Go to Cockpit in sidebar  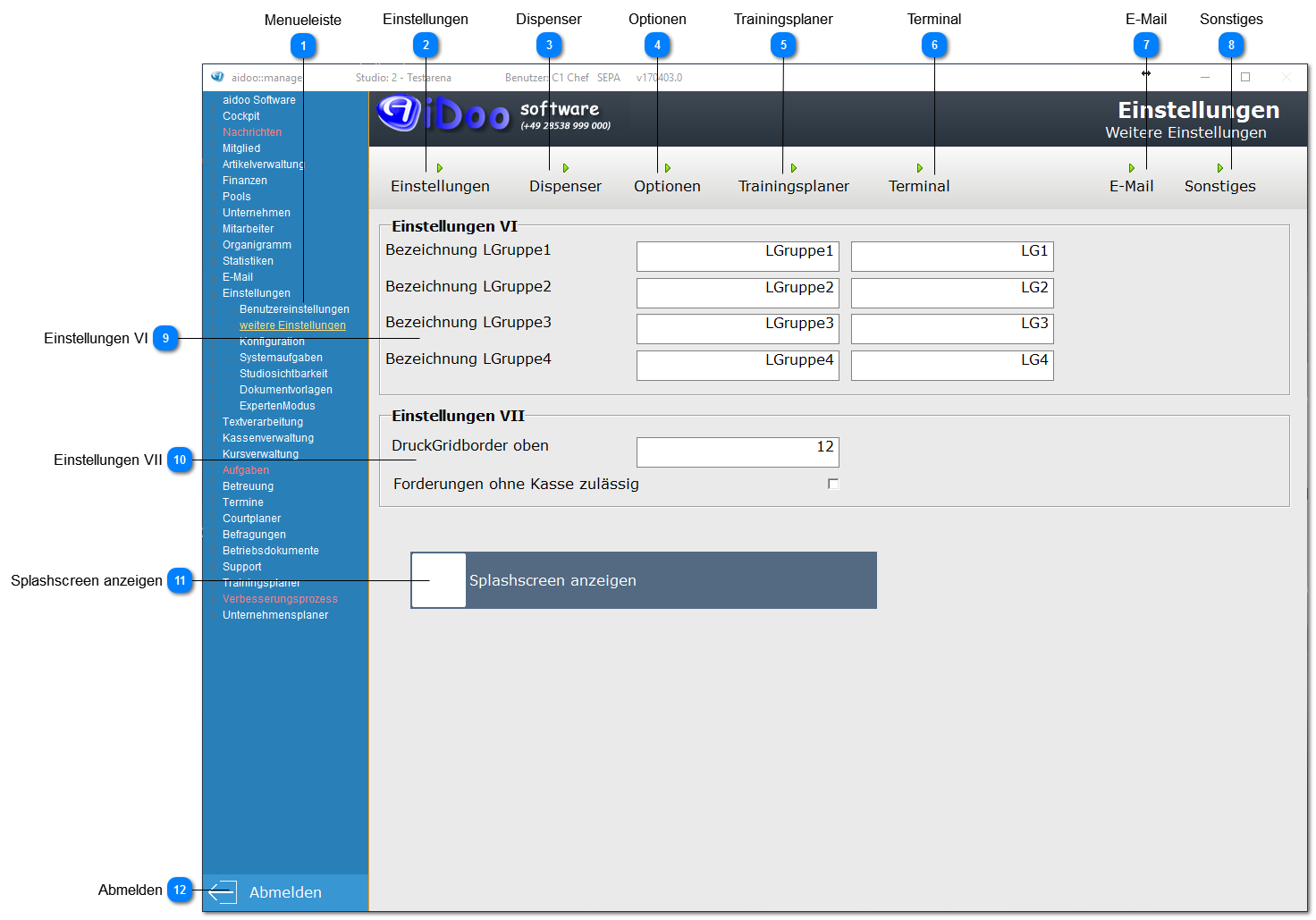pos(241,116)
